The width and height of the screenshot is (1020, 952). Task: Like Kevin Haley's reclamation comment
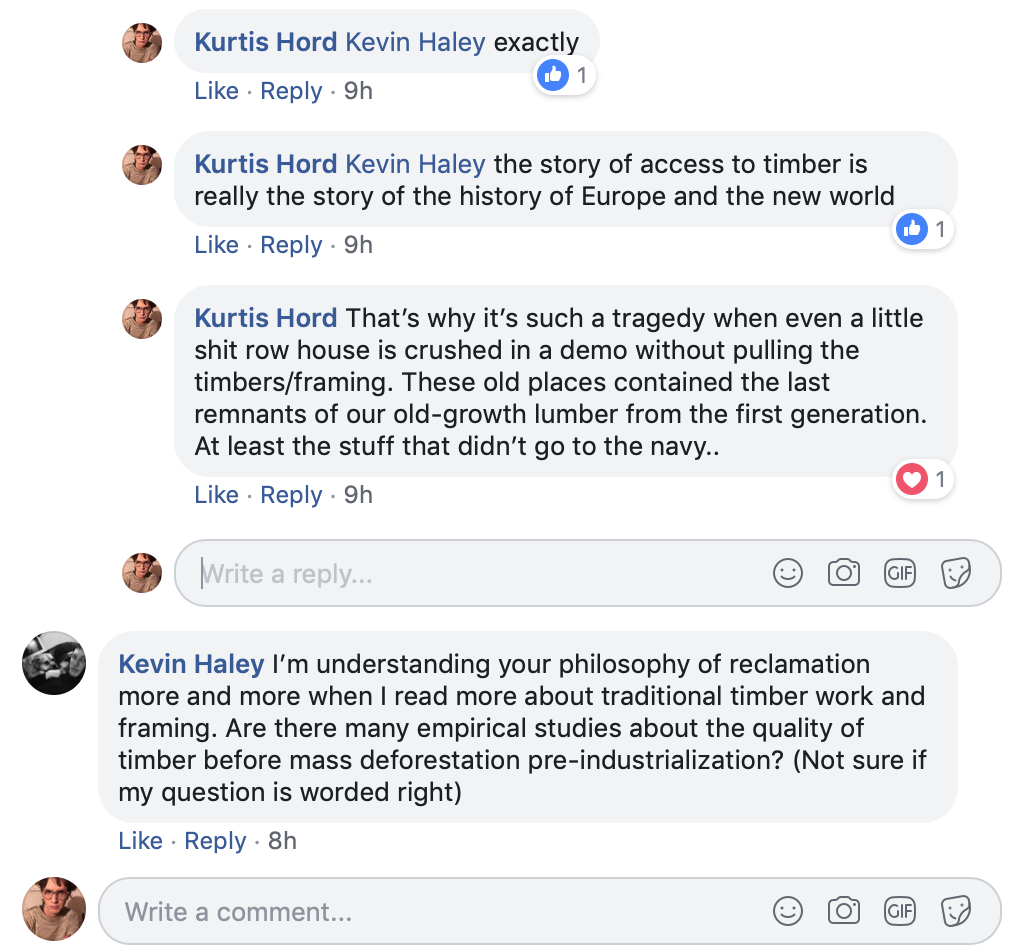[140, 841]
